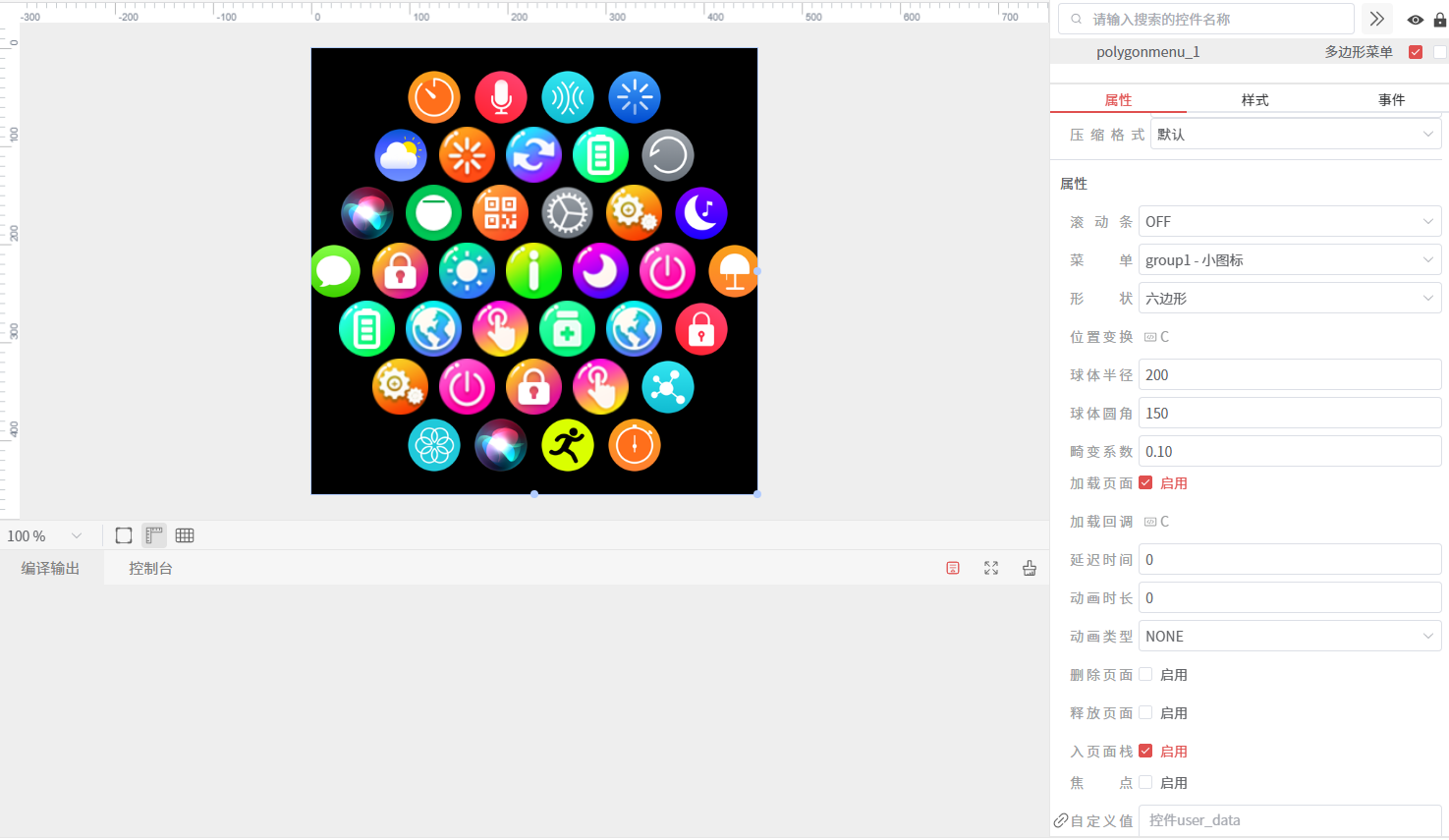Image resolution: width=1449 pixels, height=840 pixels.
Task: Open the 菜单 group1 dropdown
Action: [1290, 260]
